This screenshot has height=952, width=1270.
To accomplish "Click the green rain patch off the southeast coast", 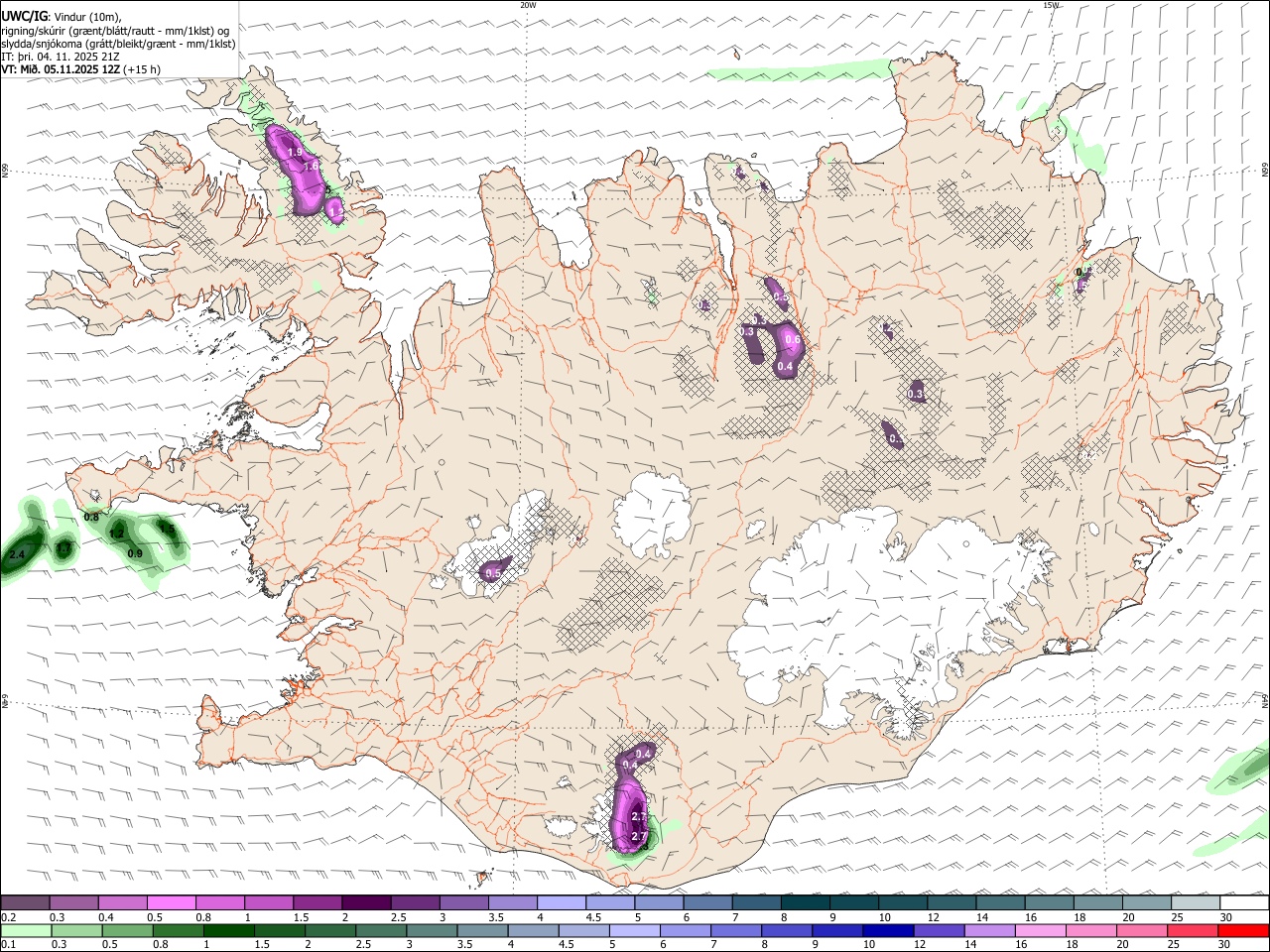I will click(1240, 771).
